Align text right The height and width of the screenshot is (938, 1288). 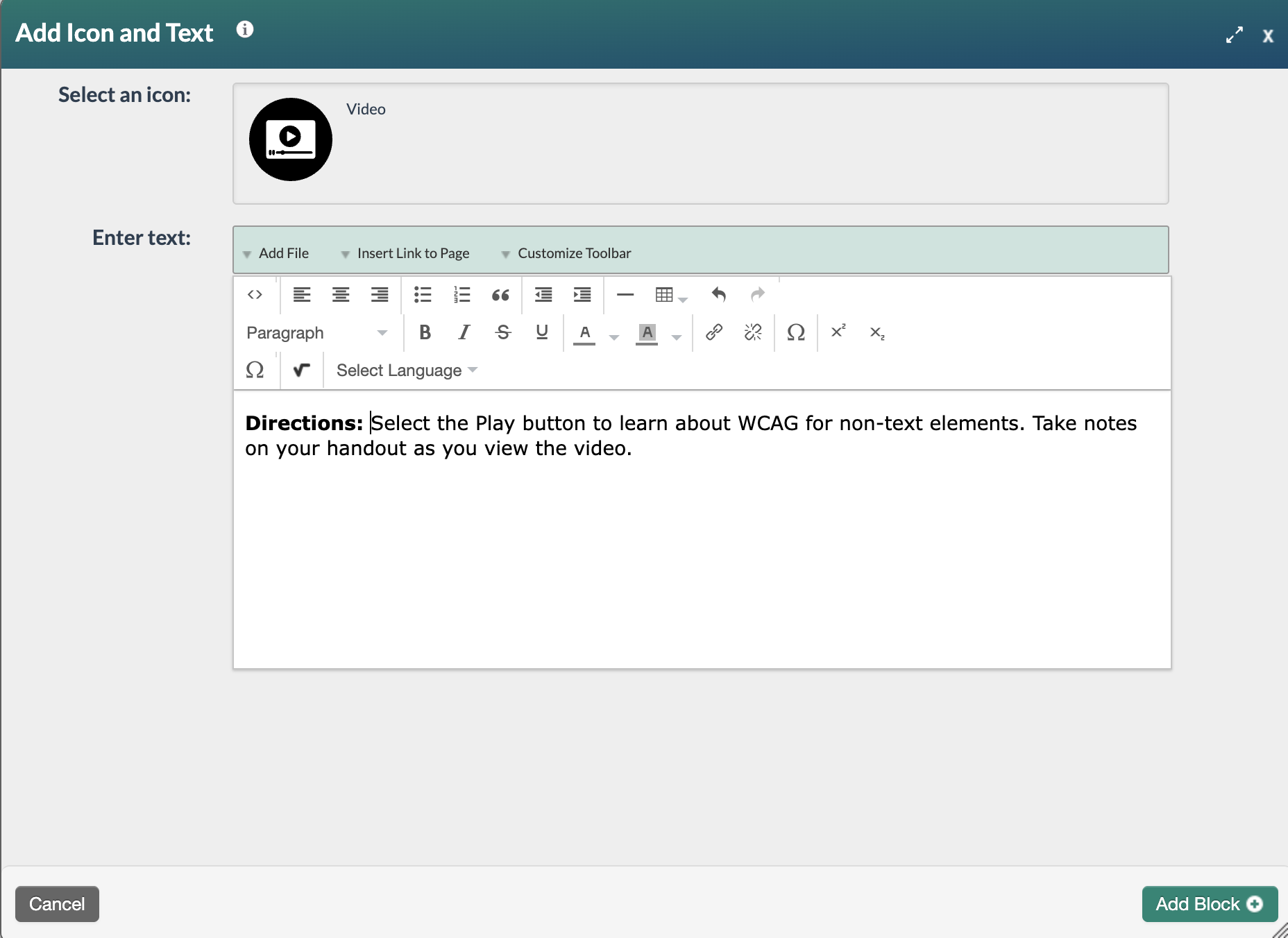pos(380,295)
